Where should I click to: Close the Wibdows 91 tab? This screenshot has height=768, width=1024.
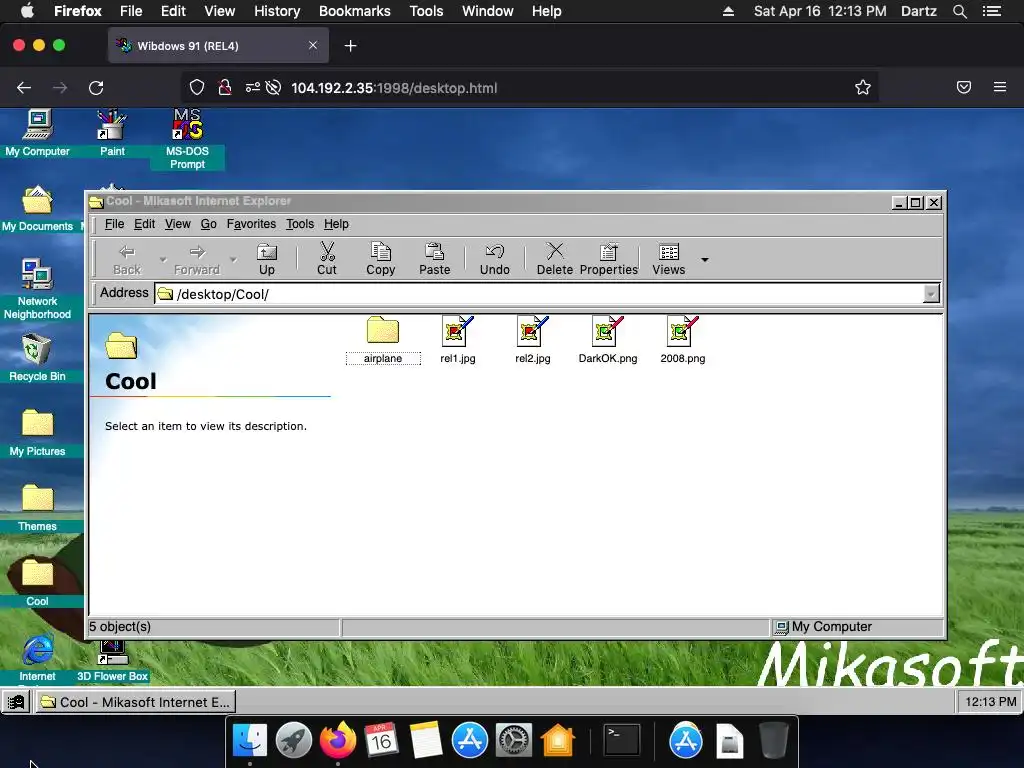tap(313, 45)
